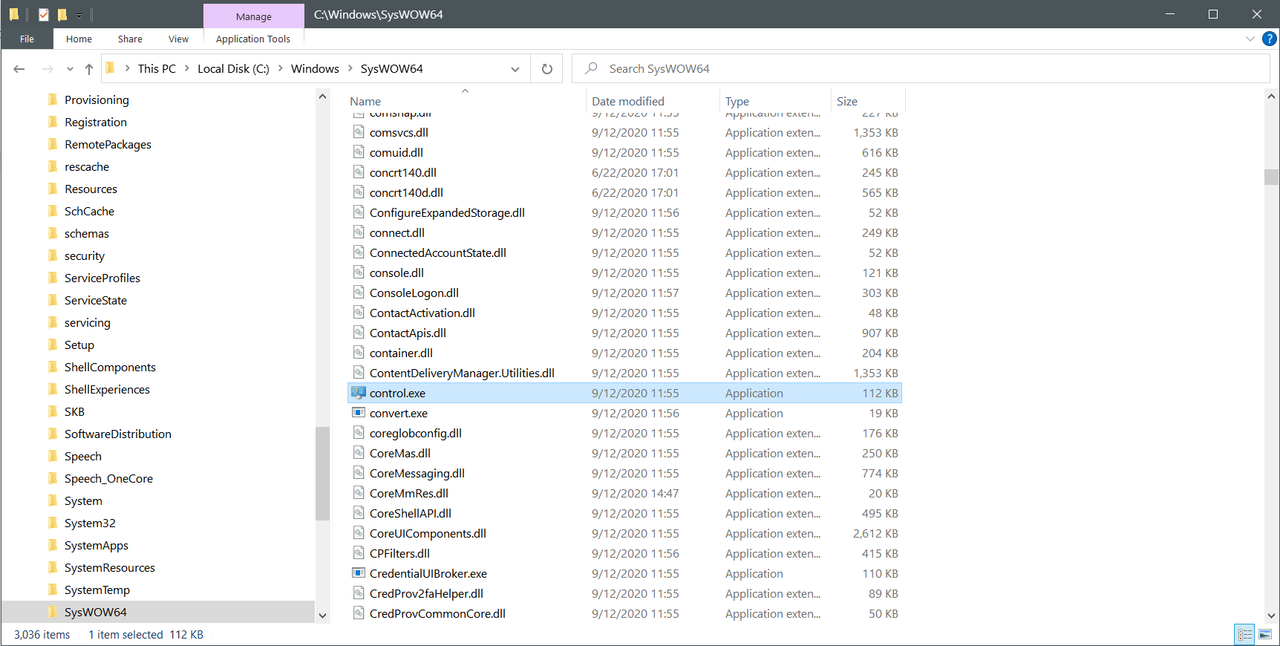Image resolution: width=1280 pixels, height=646 pixels.
Task: Open the Home ribbon tab
Action: (x=79, y=39)
